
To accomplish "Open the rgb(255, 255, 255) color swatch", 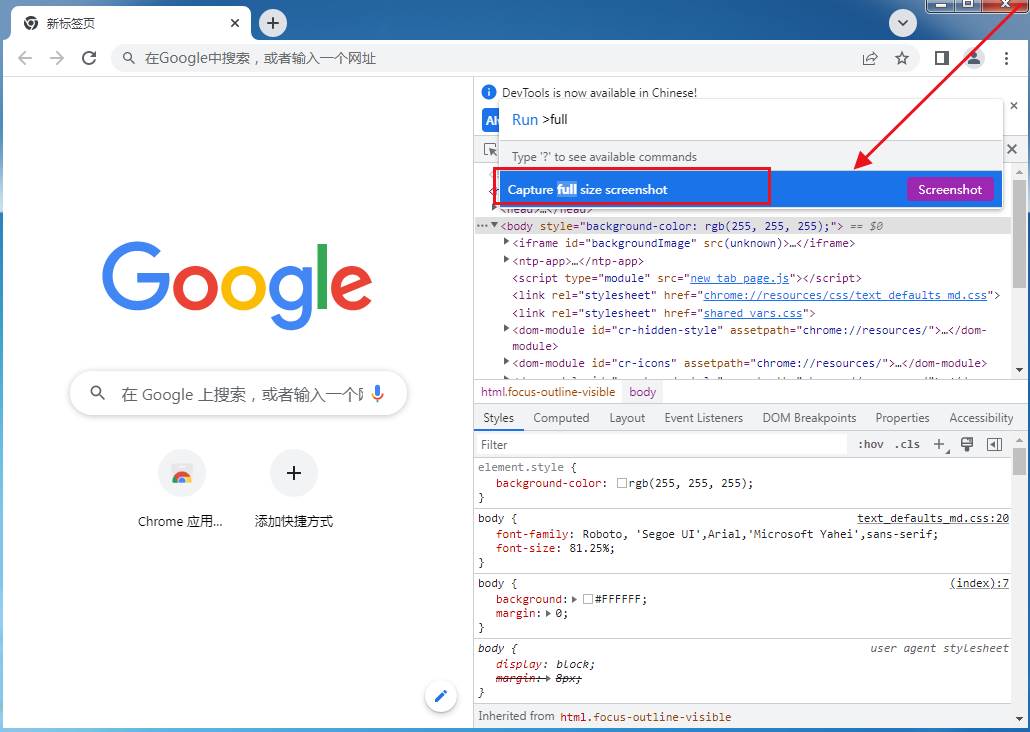I will click(x=621, y=483).
